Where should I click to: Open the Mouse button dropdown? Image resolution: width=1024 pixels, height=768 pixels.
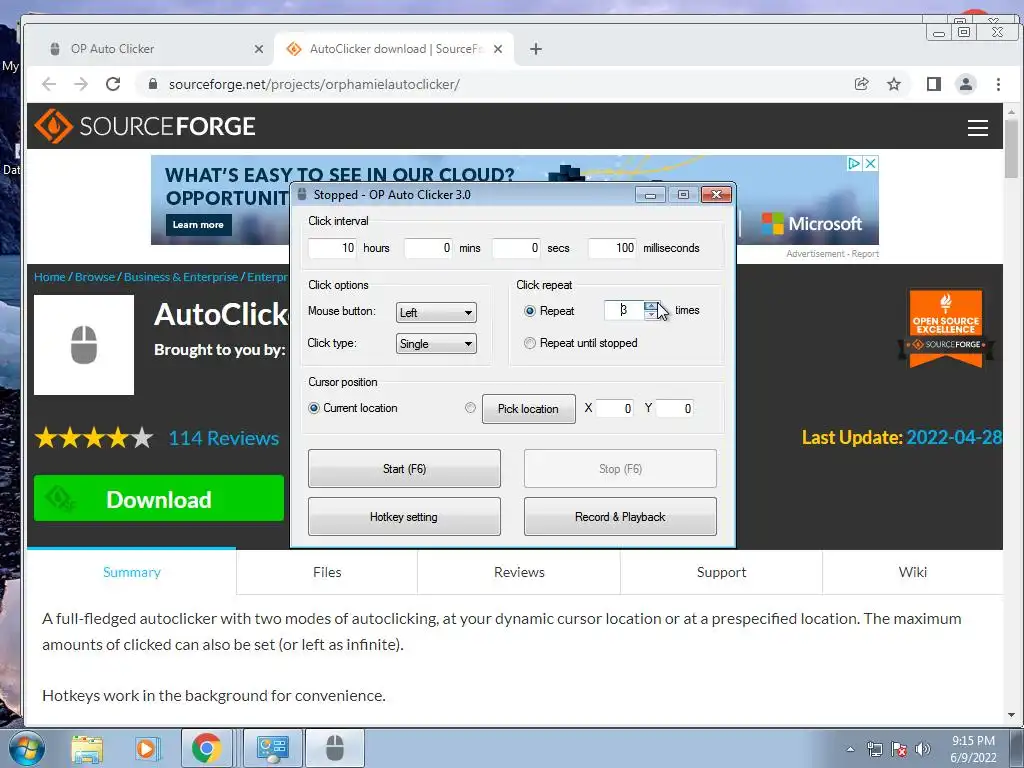(x=436, y=313)
